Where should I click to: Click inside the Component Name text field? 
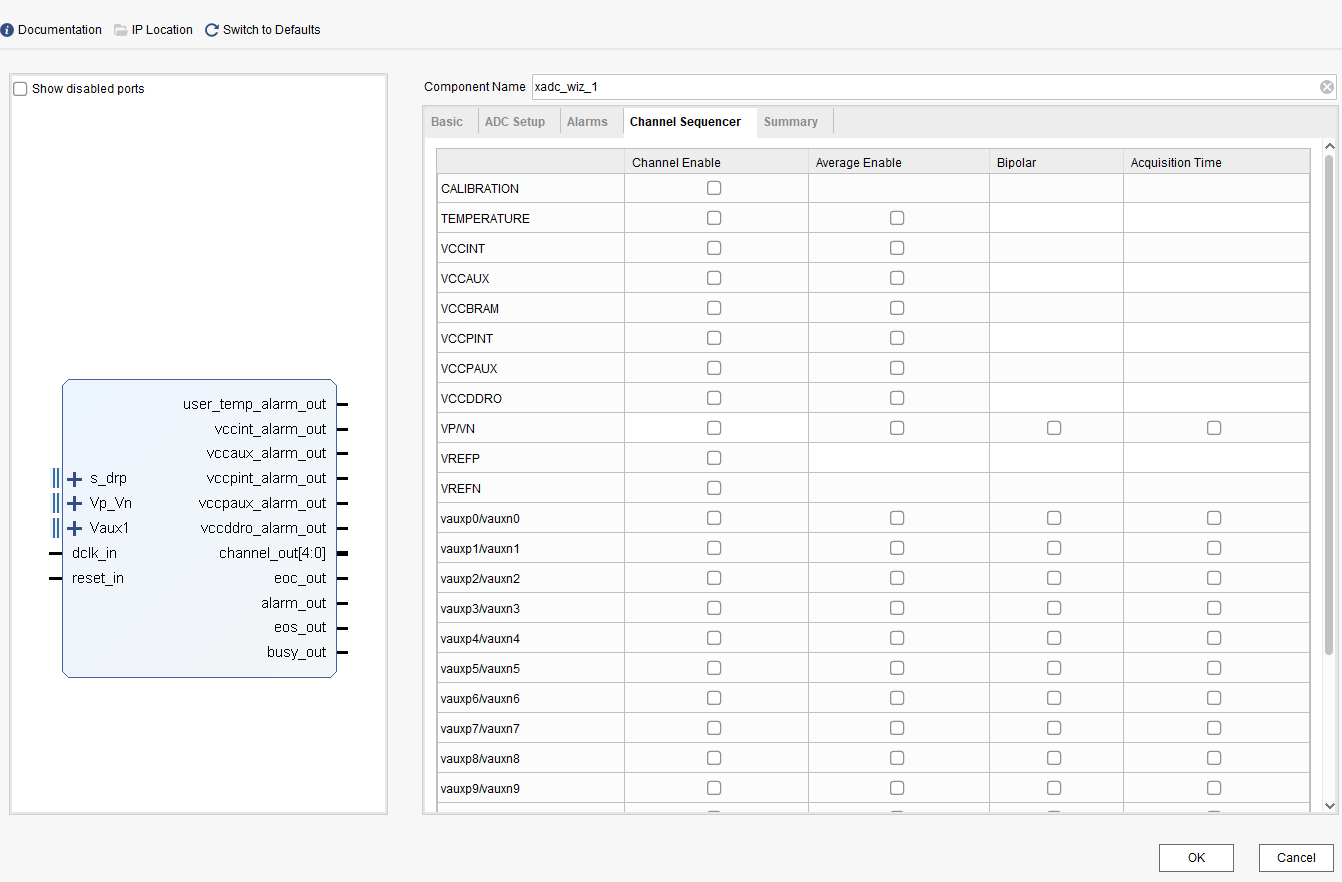[x=920, y=87]
